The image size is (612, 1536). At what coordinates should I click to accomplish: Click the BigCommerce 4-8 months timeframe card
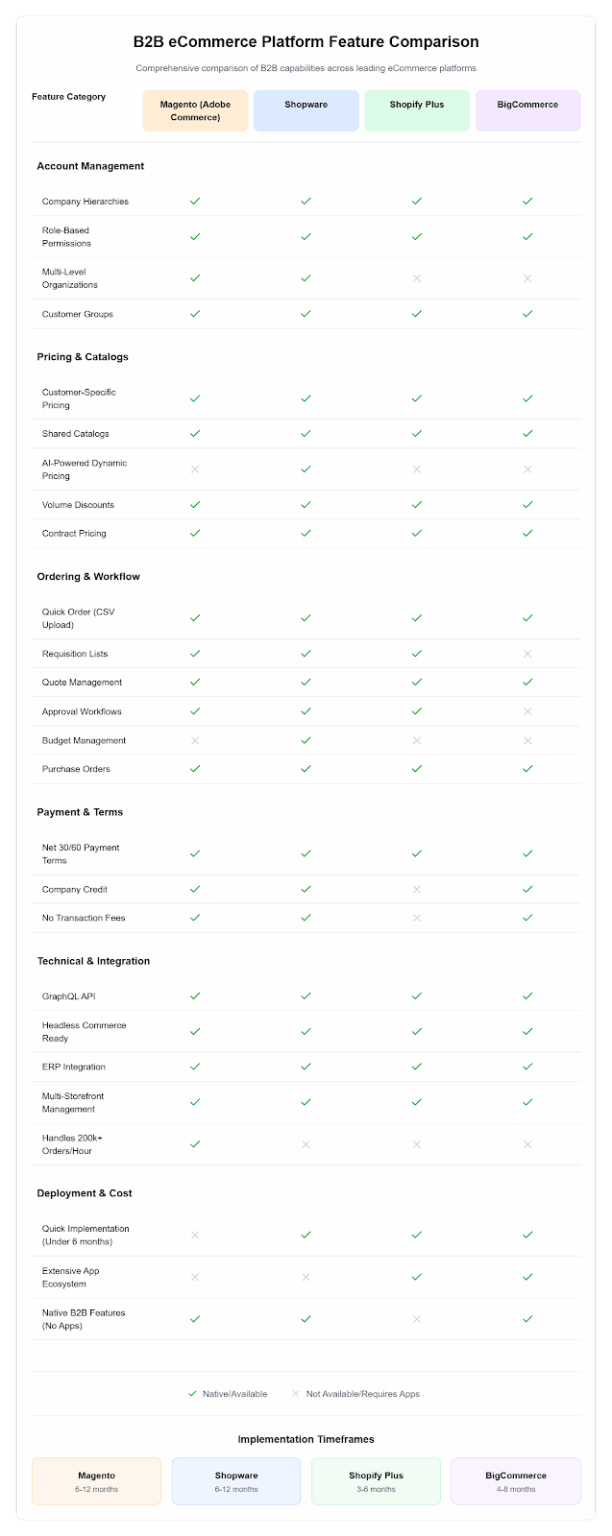516,1481
